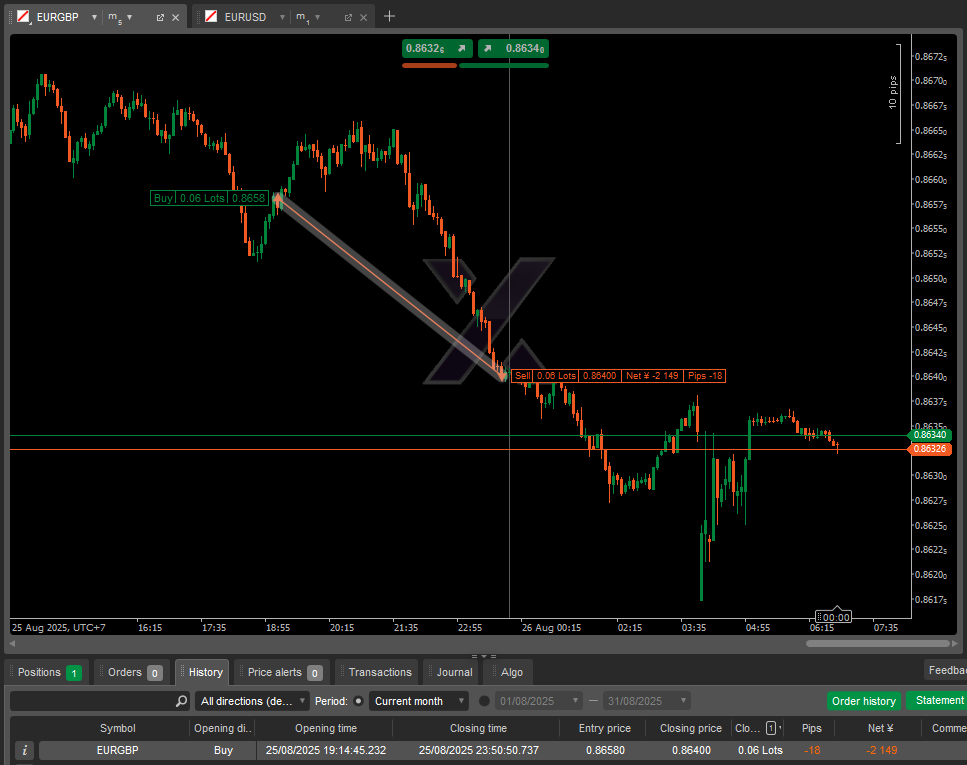Switch to the Positions tab

coord(47,672)
